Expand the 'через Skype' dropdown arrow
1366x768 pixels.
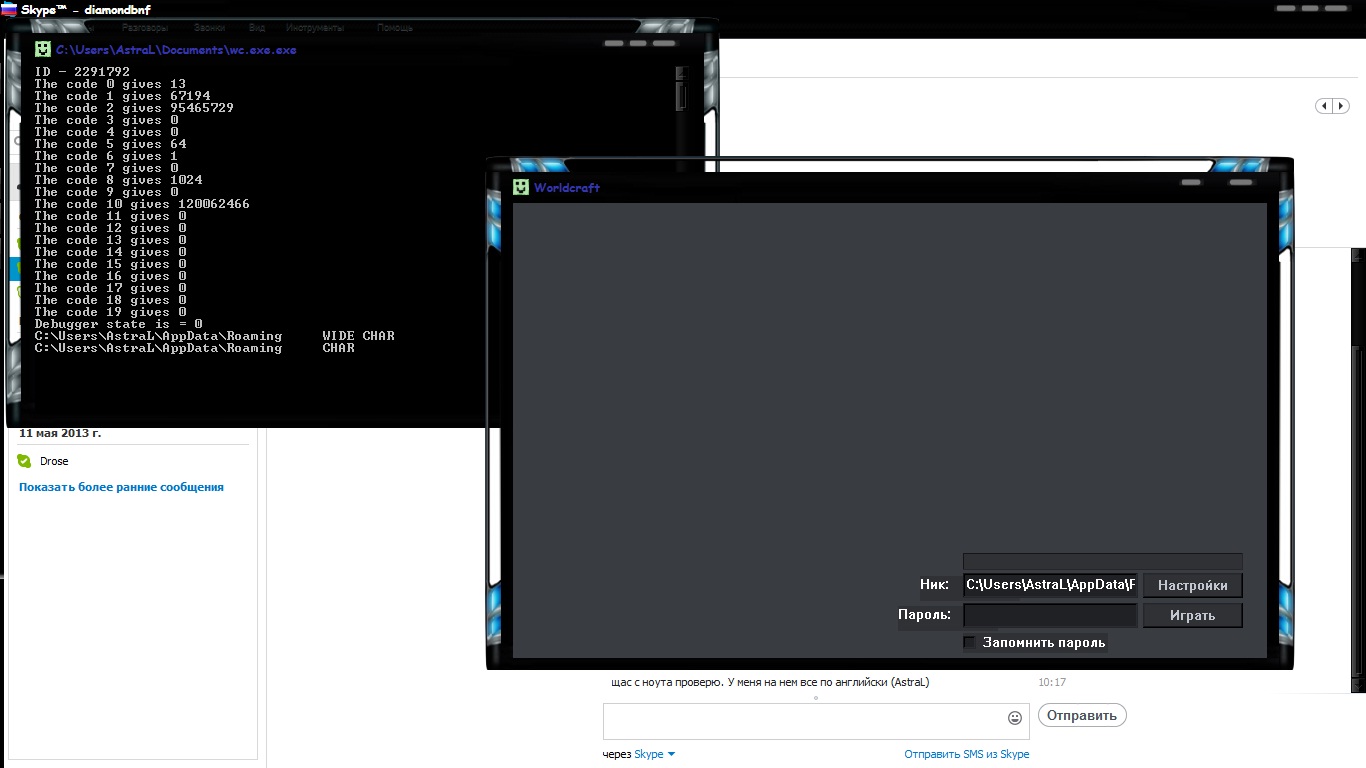click(x=671, y=754)
